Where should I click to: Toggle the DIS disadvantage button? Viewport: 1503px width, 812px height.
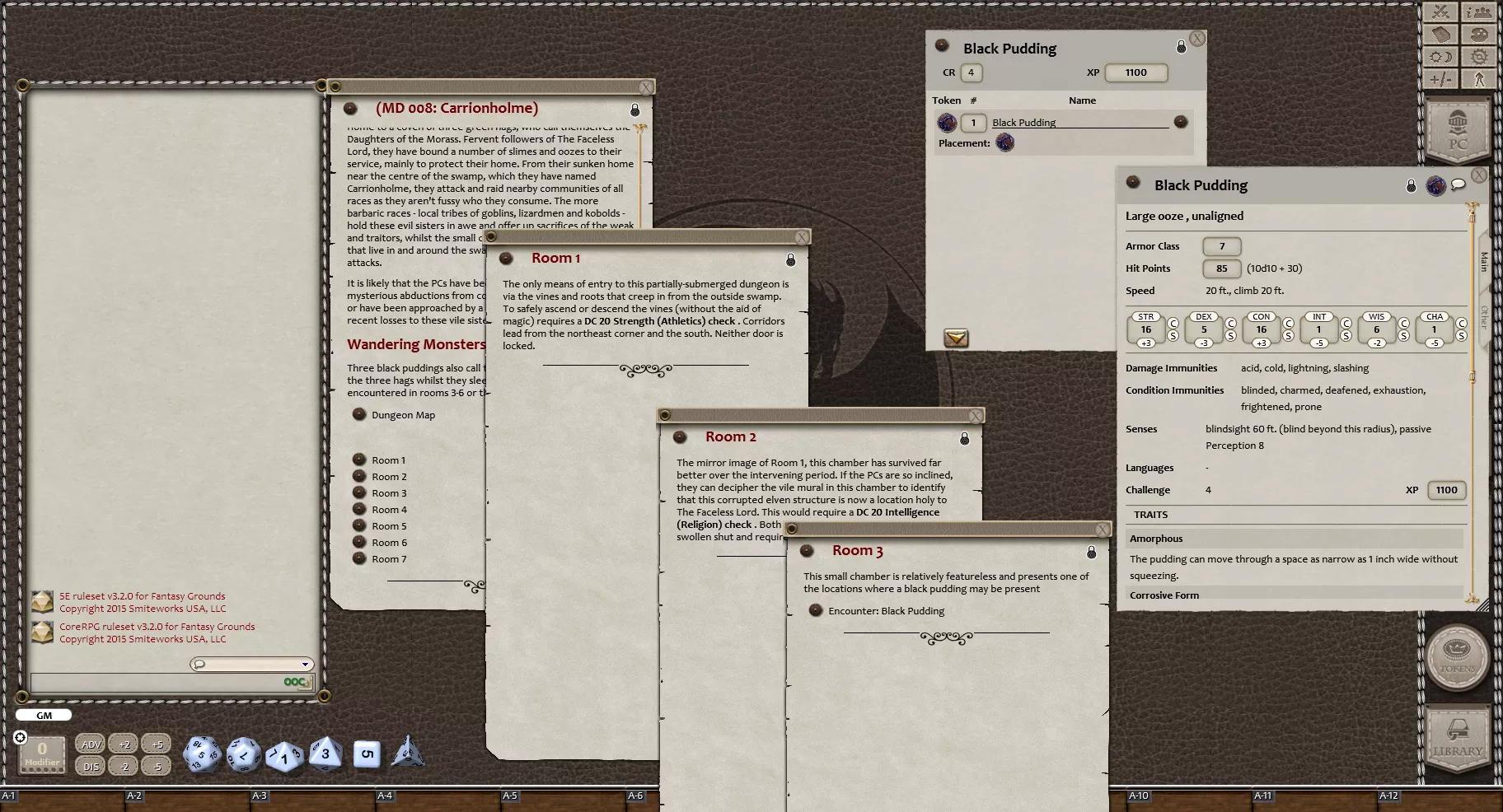(91, 766)
